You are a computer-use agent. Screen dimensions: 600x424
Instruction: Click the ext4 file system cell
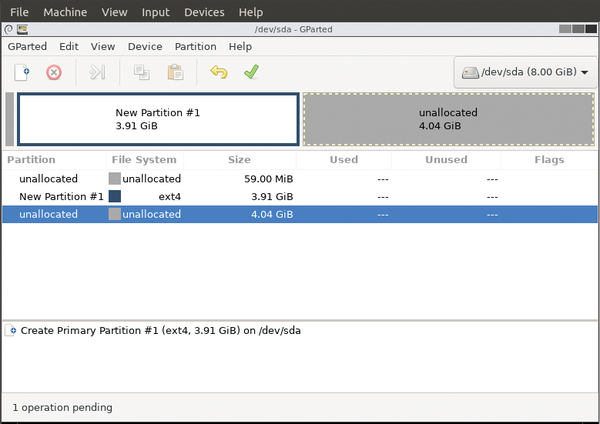click(170, 197)
